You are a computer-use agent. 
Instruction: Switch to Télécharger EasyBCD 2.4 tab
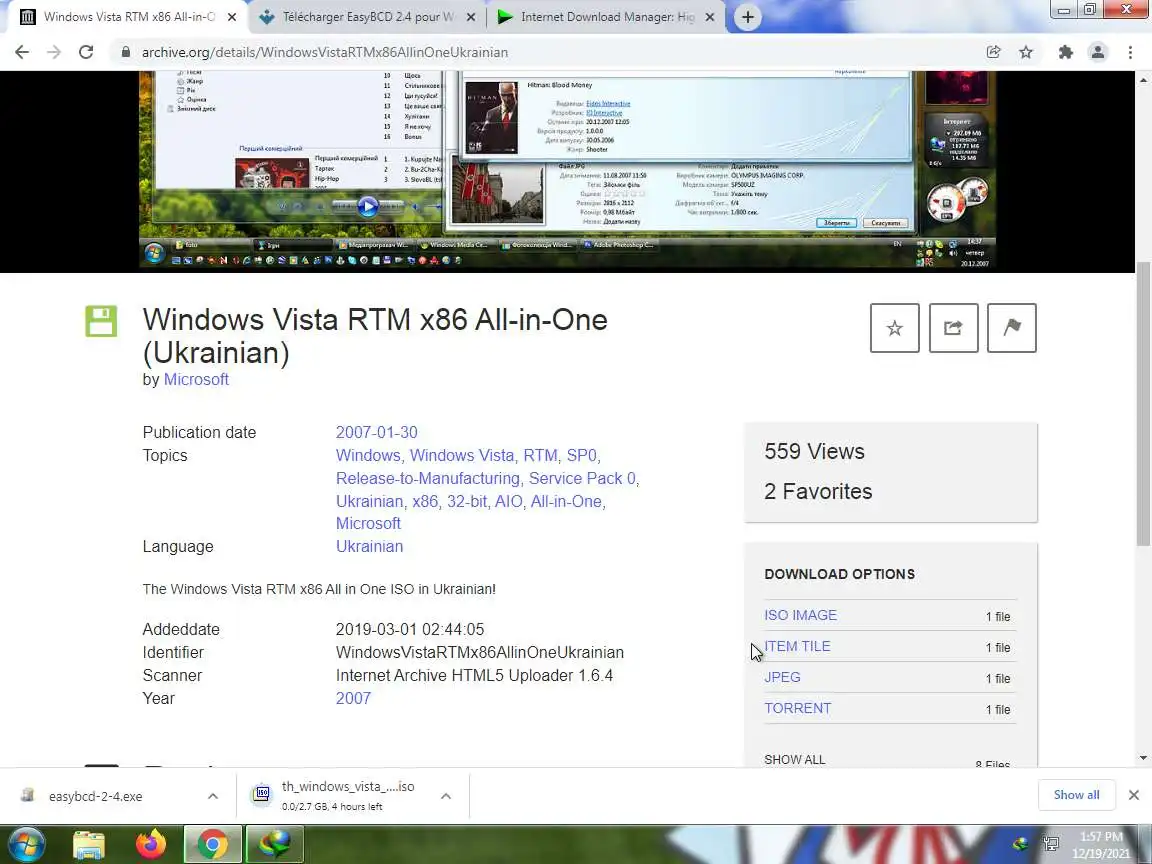tap(367, 17)
